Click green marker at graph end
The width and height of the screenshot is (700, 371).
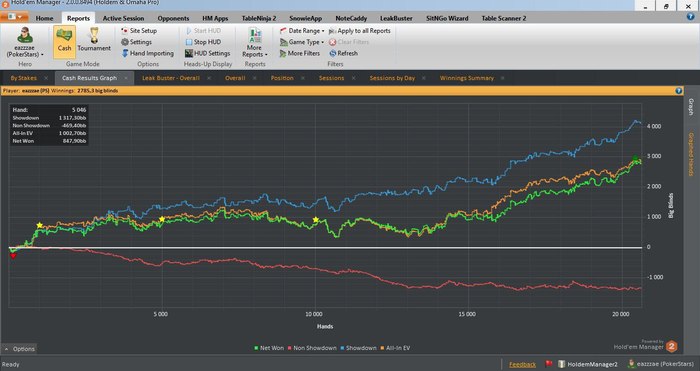point(635,158)
